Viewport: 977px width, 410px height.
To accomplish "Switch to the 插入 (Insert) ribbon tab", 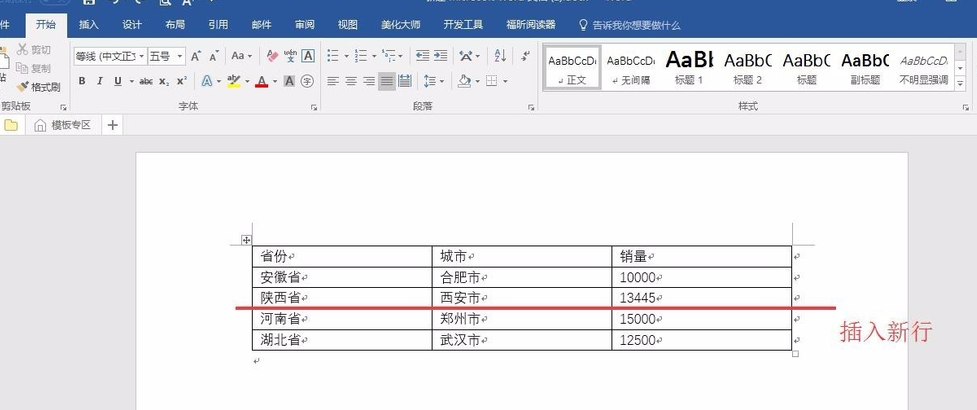I will (x=89, y=24).
